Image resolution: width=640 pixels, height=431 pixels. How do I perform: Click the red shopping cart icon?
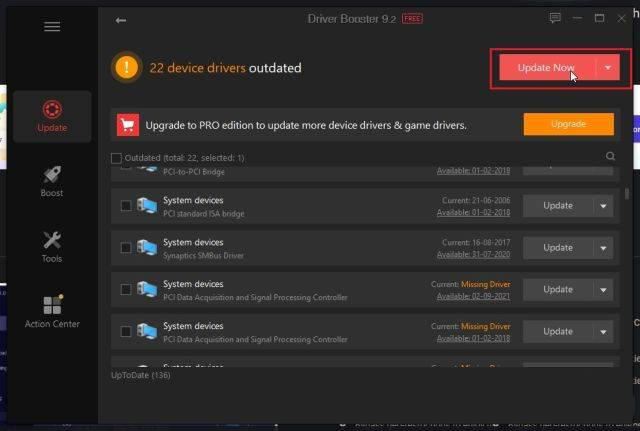(127, 125)
